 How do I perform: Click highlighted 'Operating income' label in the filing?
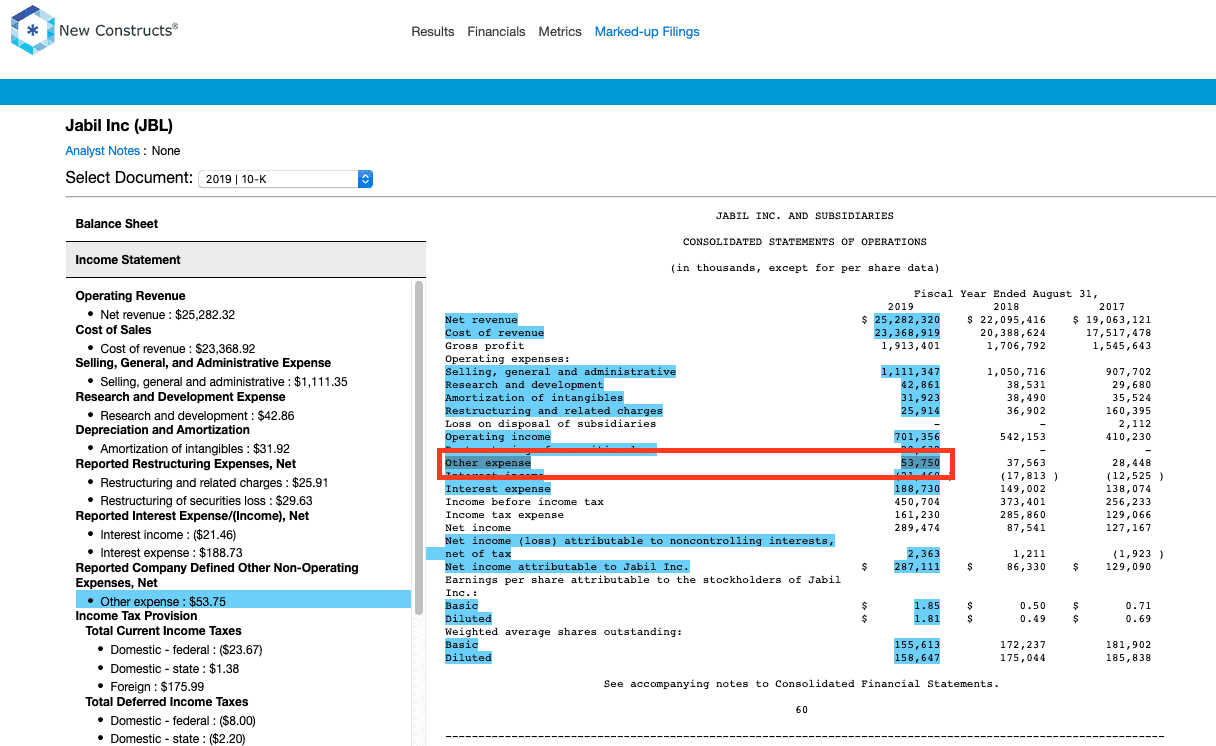pos(498,437)
